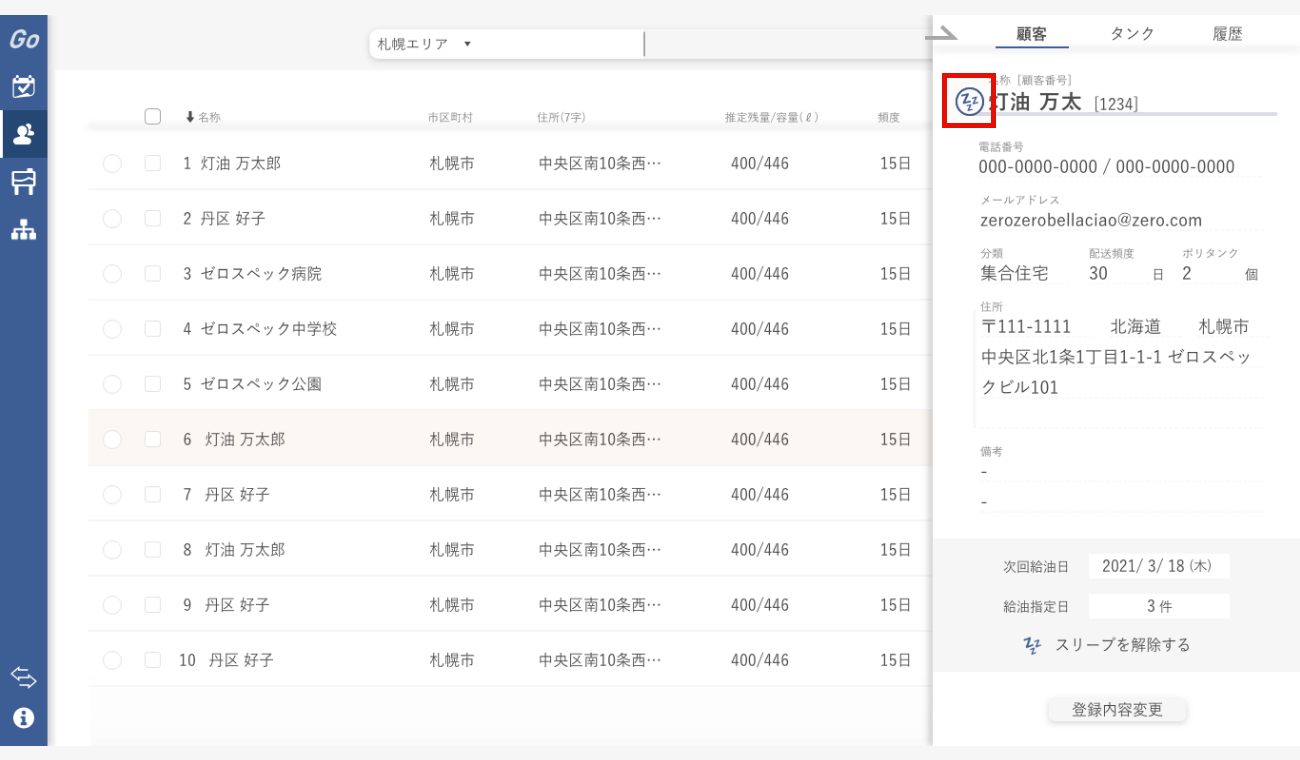Check the checkbox for row 1 灯油 万太郎
1300x760 pixels.
tap(152, 163)
